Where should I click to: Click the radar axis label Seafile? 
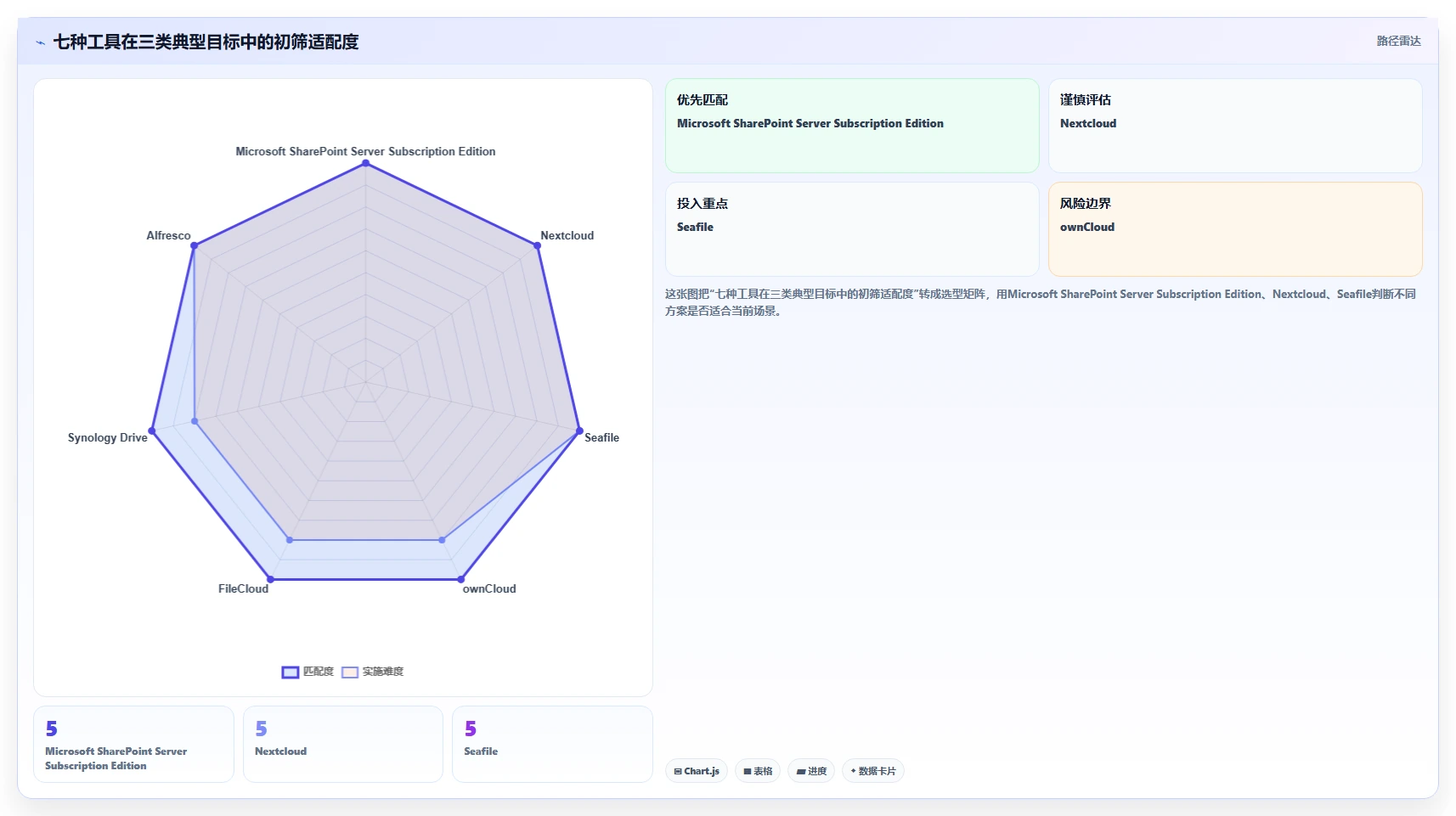[x=601, y=437]
